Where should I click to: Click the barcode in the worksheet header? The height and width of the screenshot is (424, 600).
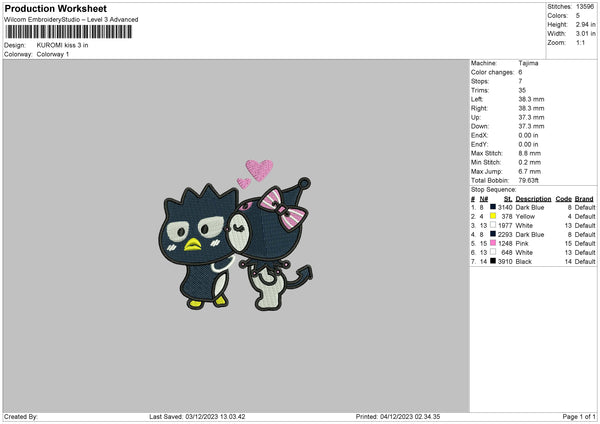coord(69,32)
